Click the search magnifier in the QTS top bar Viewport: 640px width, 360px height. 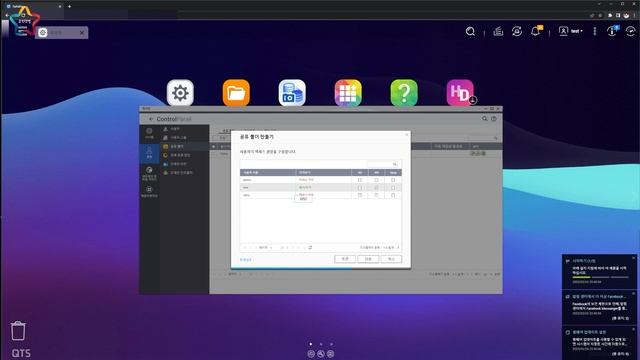470,31
